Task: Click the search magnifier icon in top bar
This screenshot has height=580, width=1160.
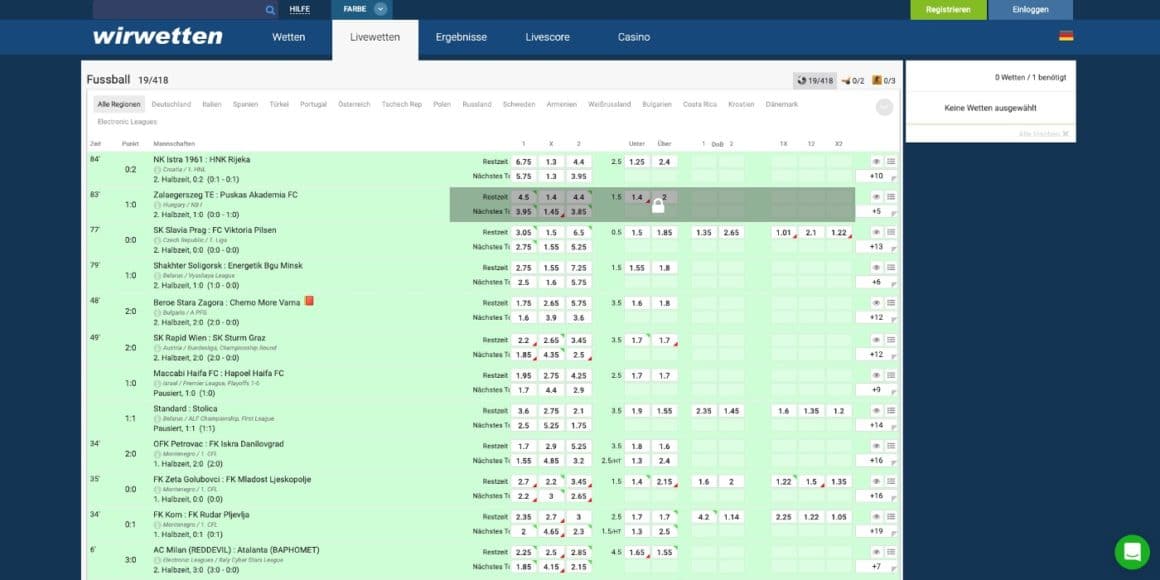Action: tap(270, 10)
